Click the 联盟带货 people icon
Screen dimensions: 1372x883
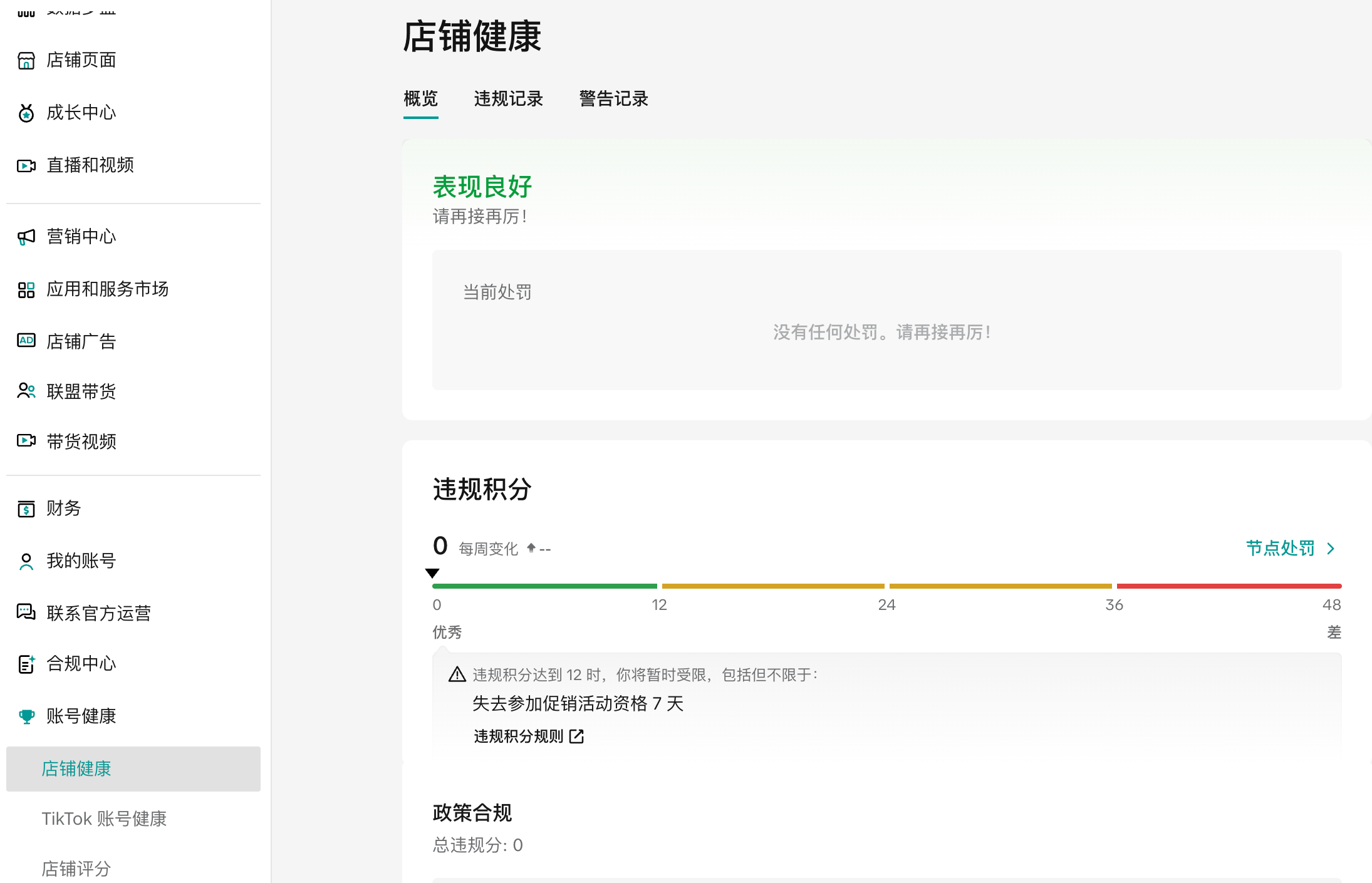[26, 391]
